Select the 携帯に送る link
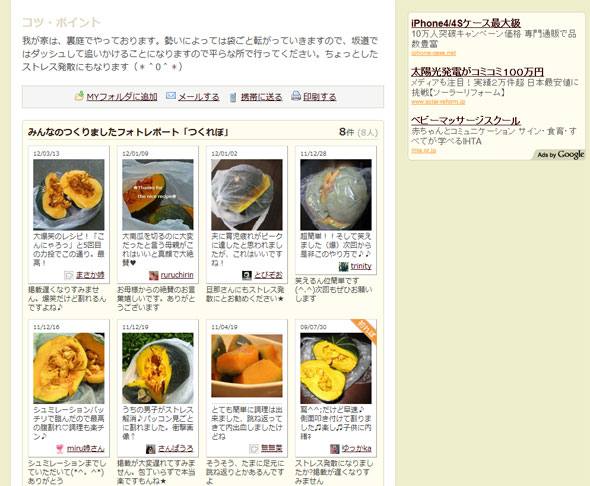Image resolution: width=590 pixels, height=486 pixels. tap(262, 97)
